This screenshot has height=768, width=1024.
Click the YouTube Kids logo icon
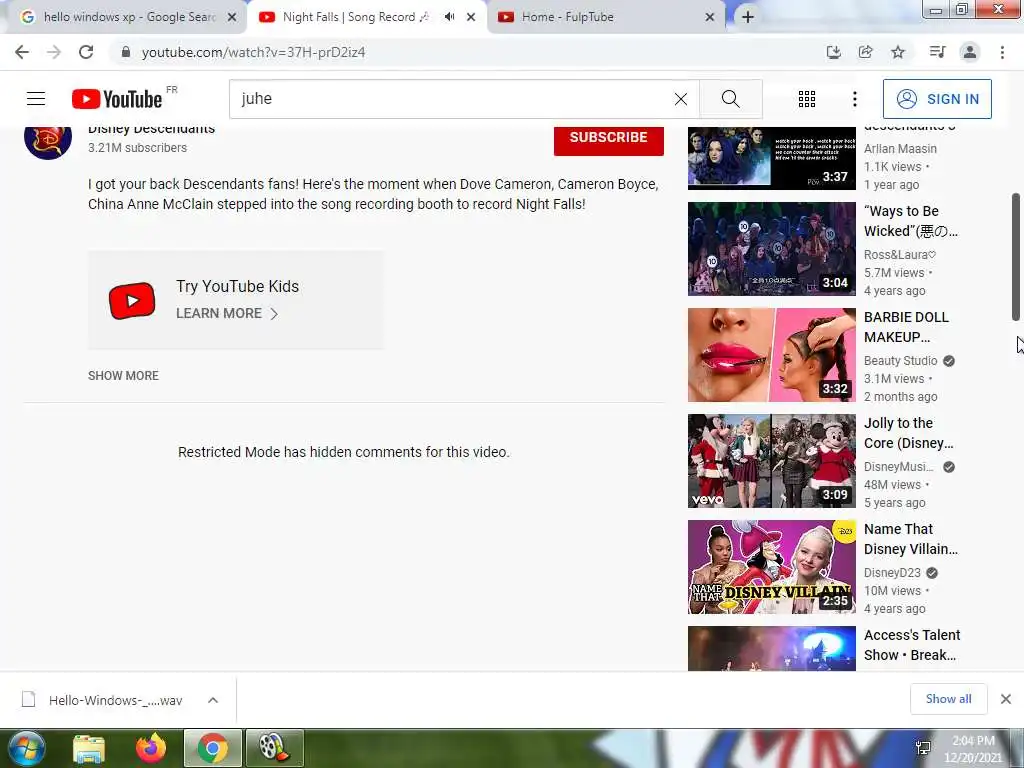132,300
